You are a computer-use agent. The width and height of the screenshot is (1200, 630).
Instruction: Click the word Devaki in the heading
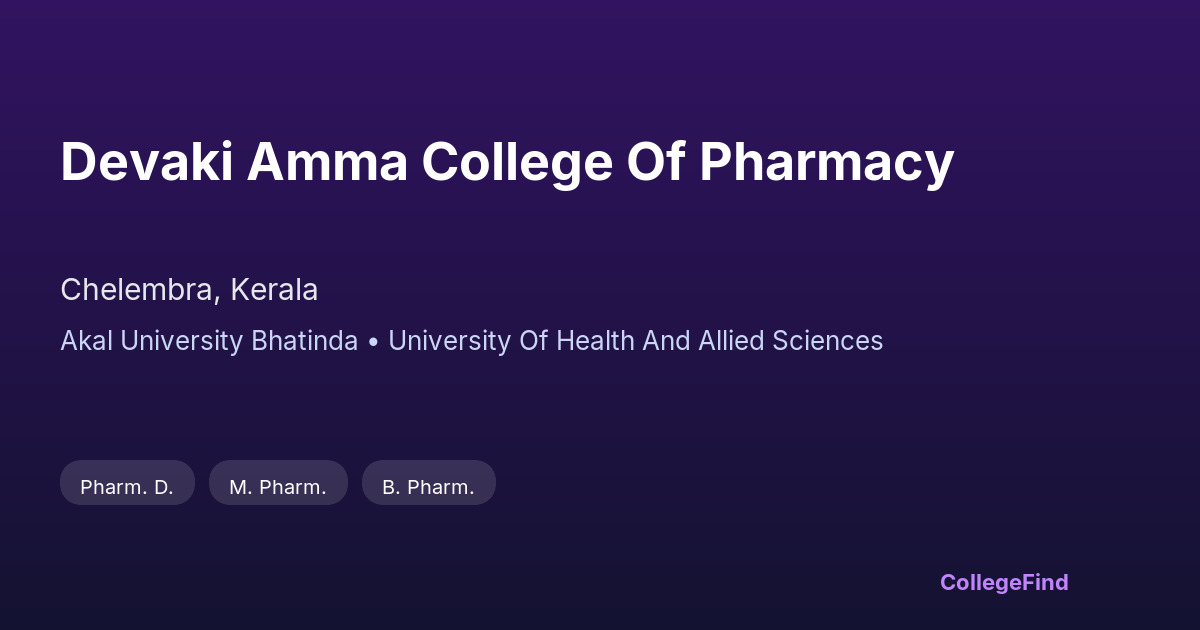[x=146, y=162]
